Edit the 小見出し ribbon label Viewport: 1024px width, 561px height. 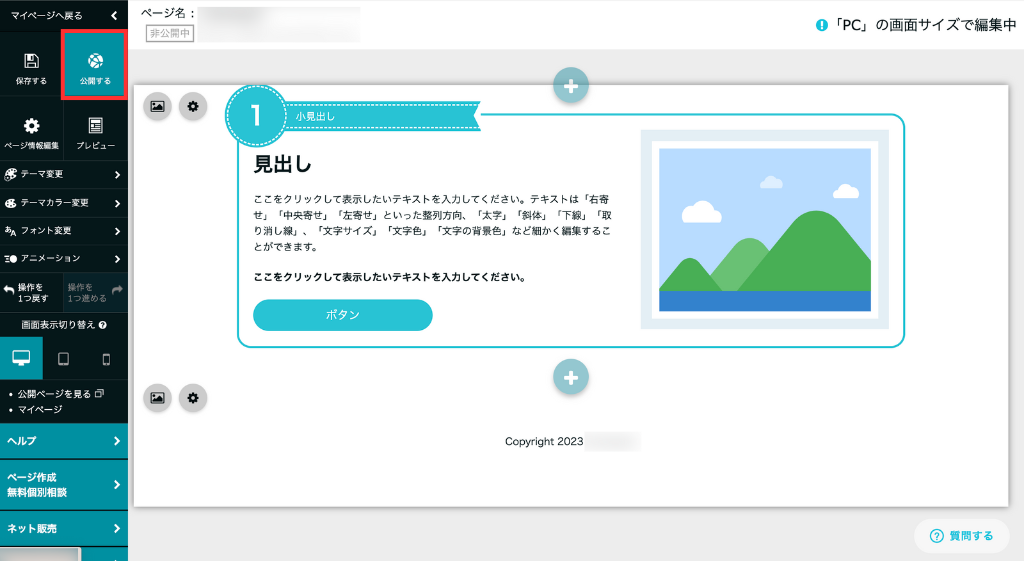(x=315, y=116)
